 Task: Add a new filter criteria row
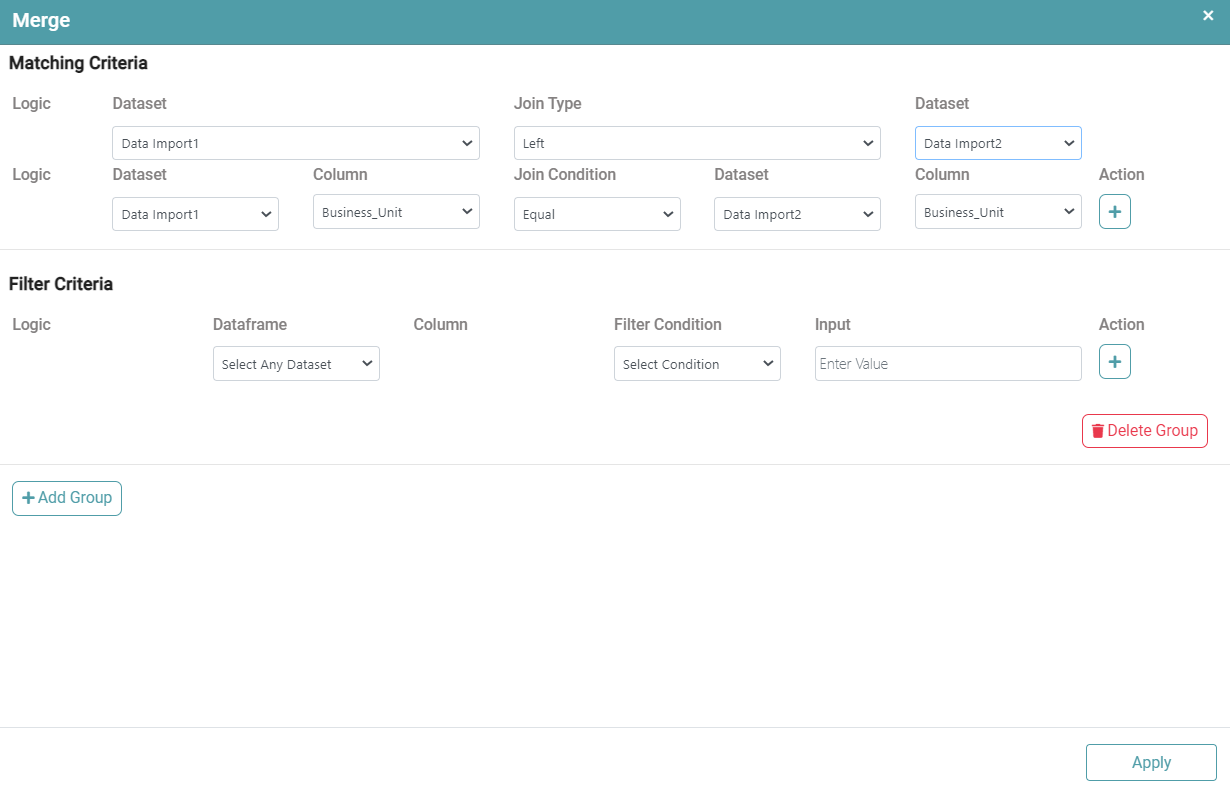[1114, 362]
